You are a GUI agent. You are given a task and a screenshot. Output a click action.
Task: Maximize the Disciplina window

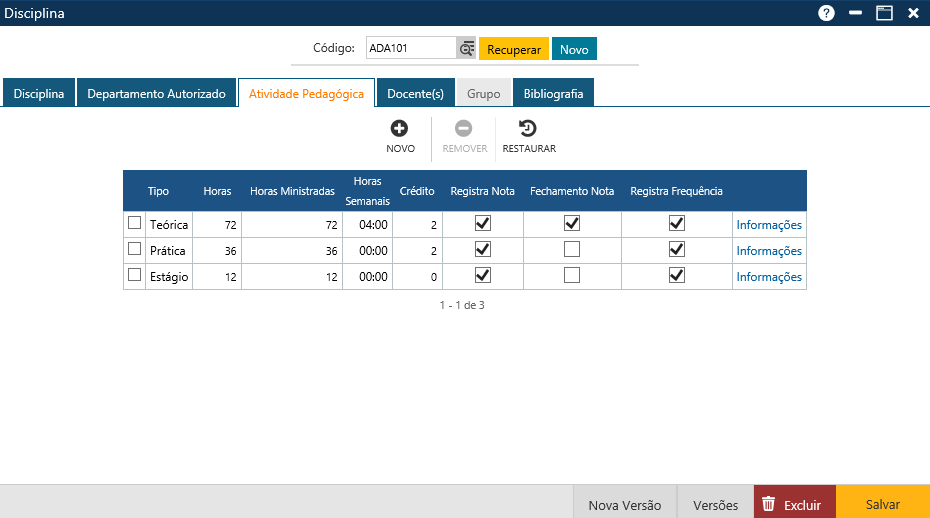click(x=884, y=13)
